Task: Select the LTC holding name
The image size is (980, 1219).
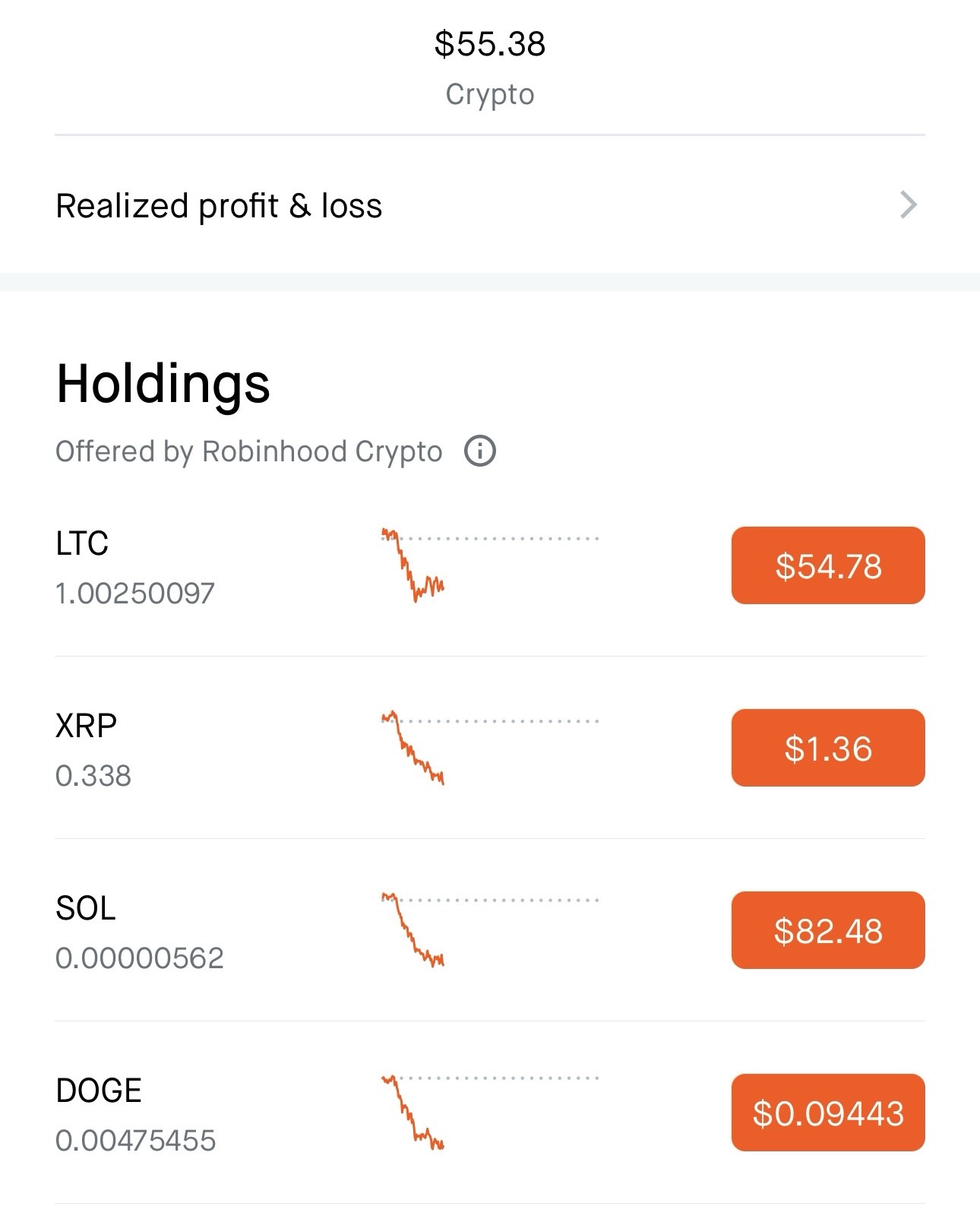Action: (82, 543)
